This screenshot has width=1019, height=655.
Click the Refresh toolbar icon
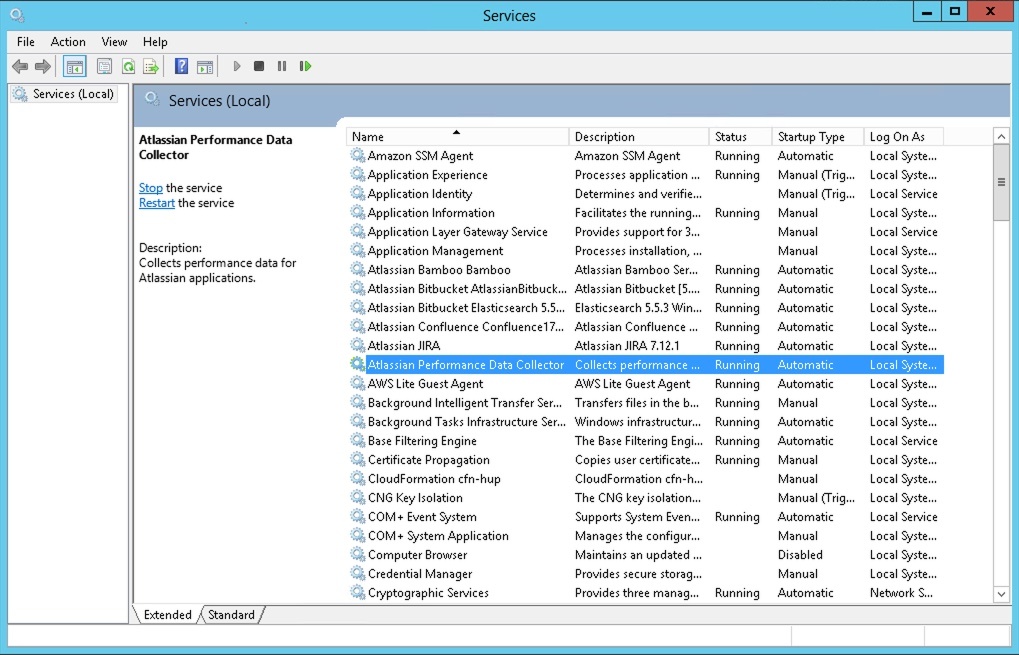[x=128, y=66]
